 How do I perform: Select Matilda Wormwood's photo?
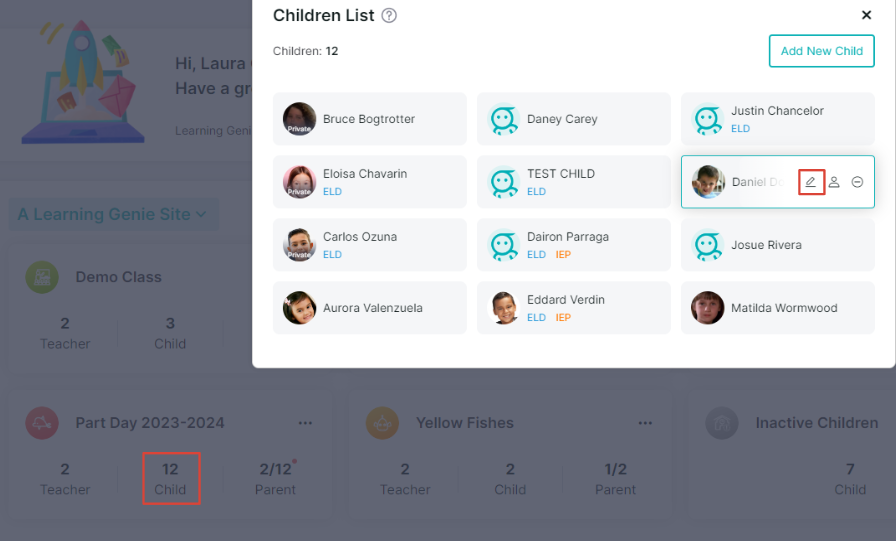[707, 308]
